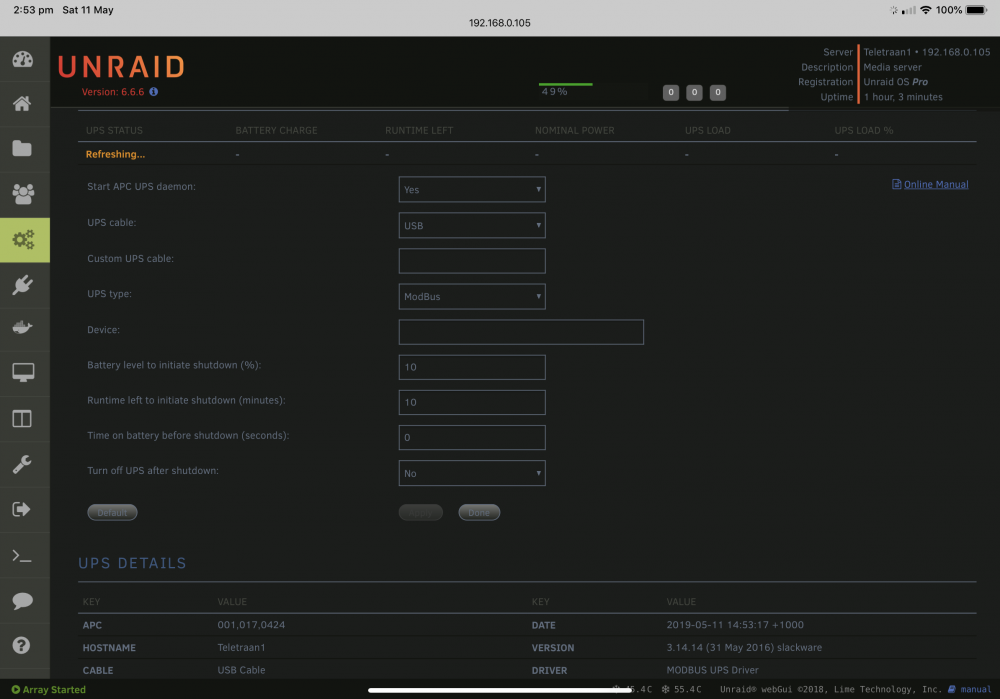Select the Settings gears icon
The image size is (1000, 699).
(x=23, y=240)
